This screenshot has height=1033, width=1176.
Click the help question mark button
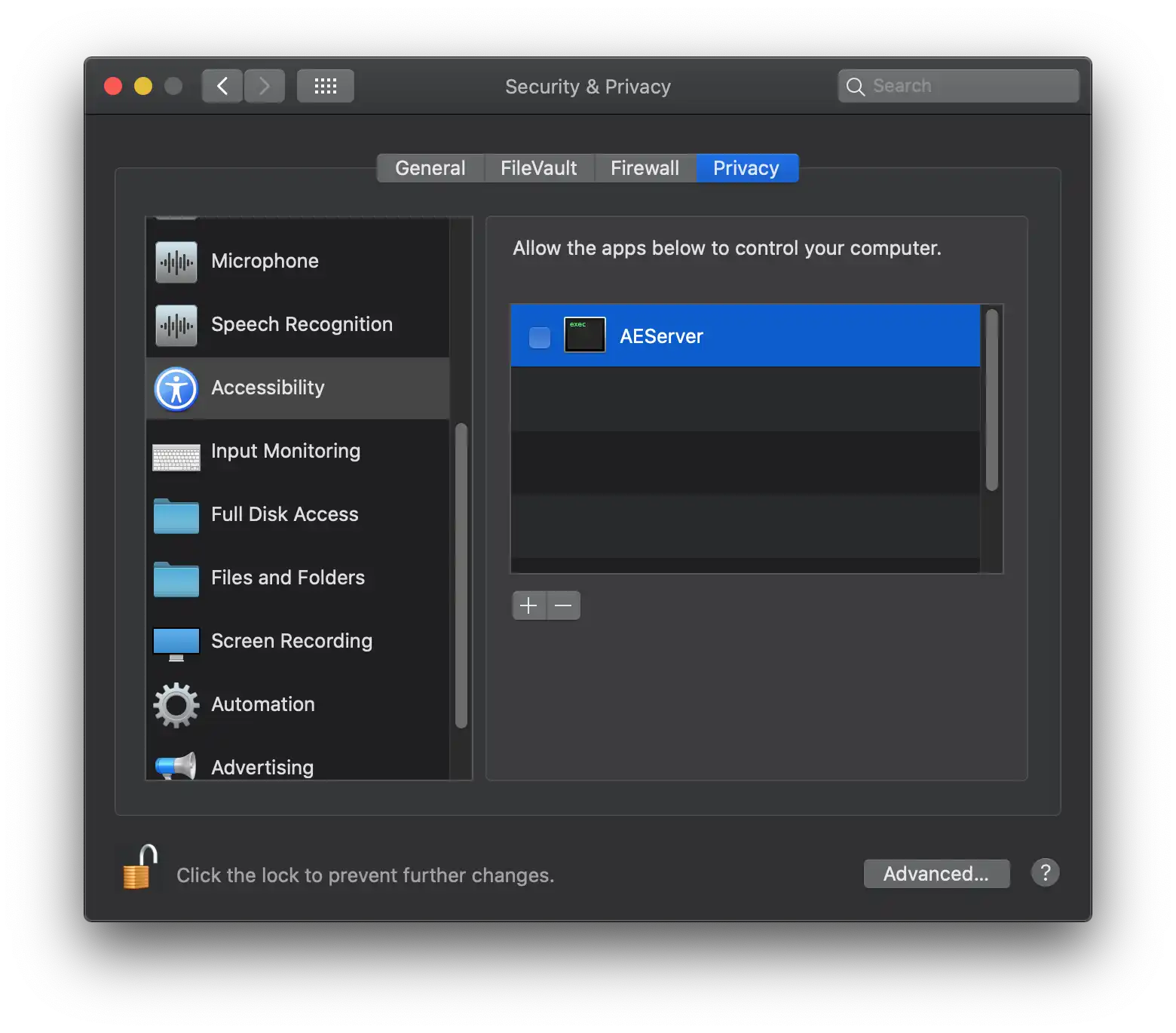[1045, 872]
